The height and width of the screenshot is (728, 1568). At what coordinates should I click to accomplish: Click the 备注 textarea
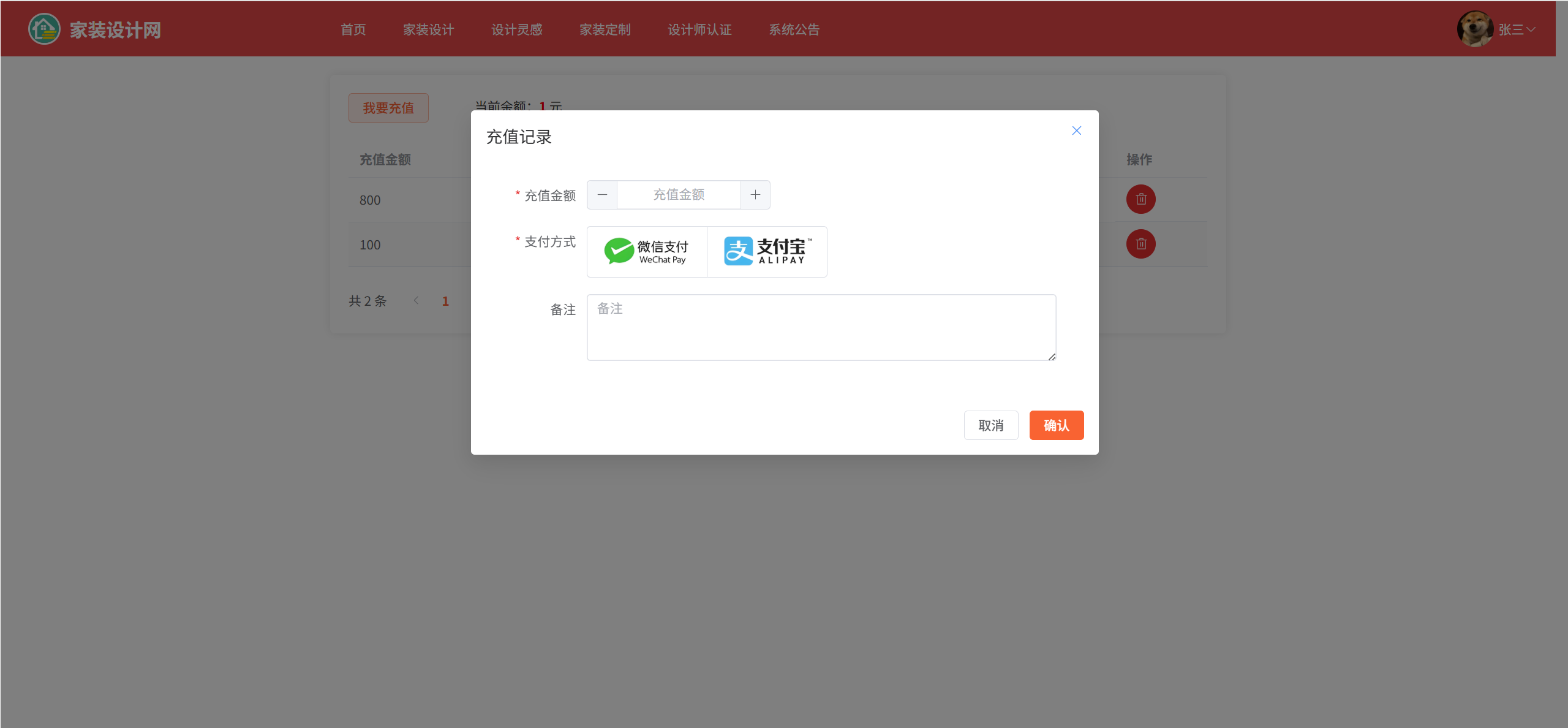(x=821, y=327)
